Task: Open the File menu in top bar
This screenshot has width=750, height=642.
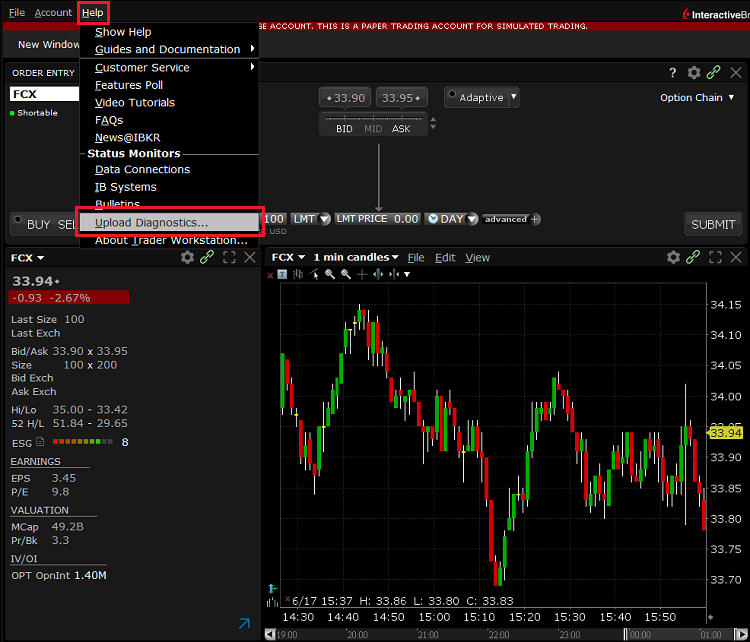Action: [x=17, y=13]
